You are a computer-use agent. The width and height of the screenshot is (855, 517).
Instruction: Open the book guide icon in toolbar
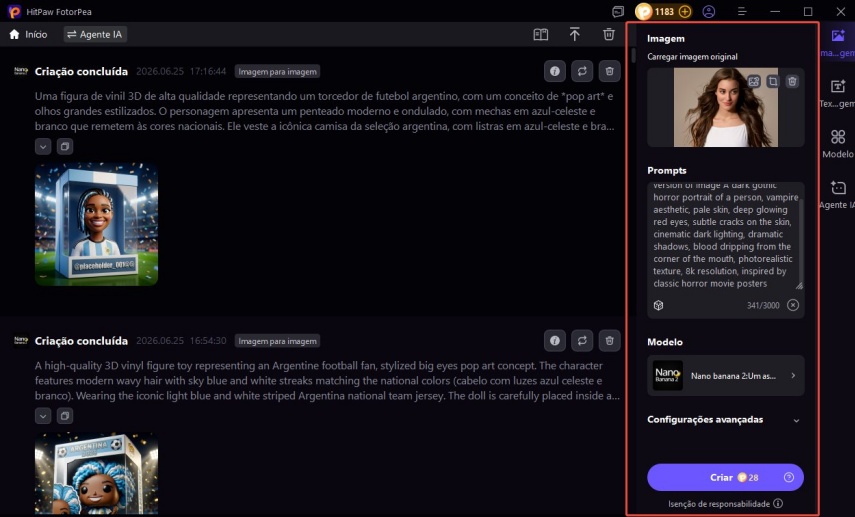click(540, 34)
